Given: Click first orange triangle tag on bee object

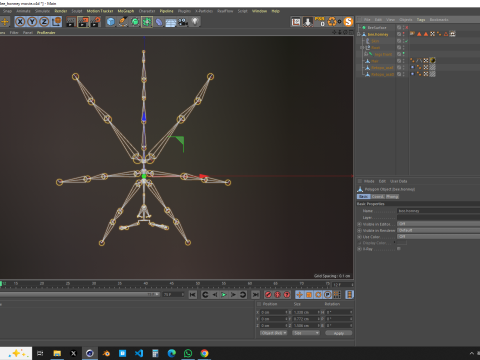Looking at the screenshot, I should [419, 34].
